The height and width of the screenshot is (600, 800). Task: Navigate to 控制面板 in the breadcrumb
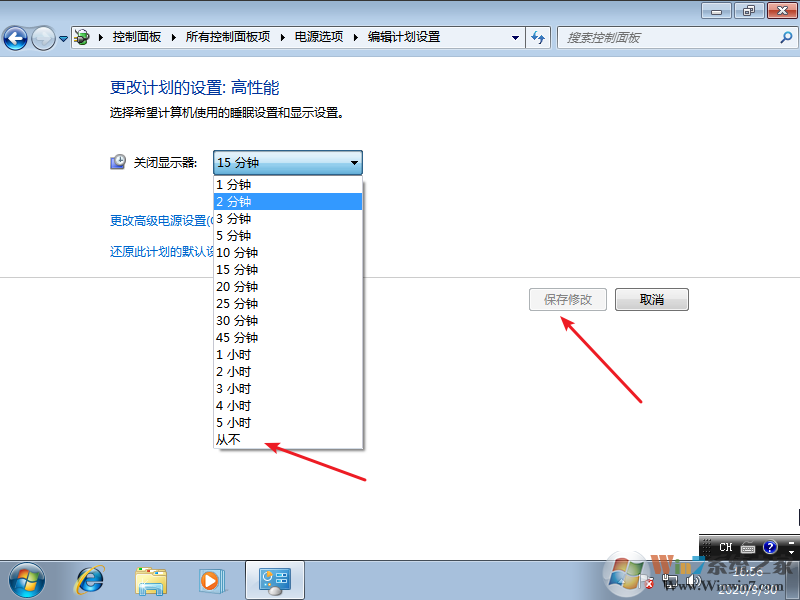[x=138, y=37]
